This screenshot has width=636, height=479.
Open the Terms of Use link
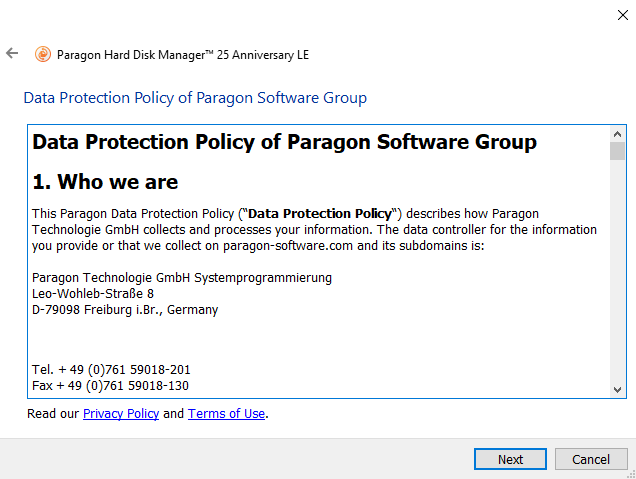pyautogui.click(x=227, y=414)
